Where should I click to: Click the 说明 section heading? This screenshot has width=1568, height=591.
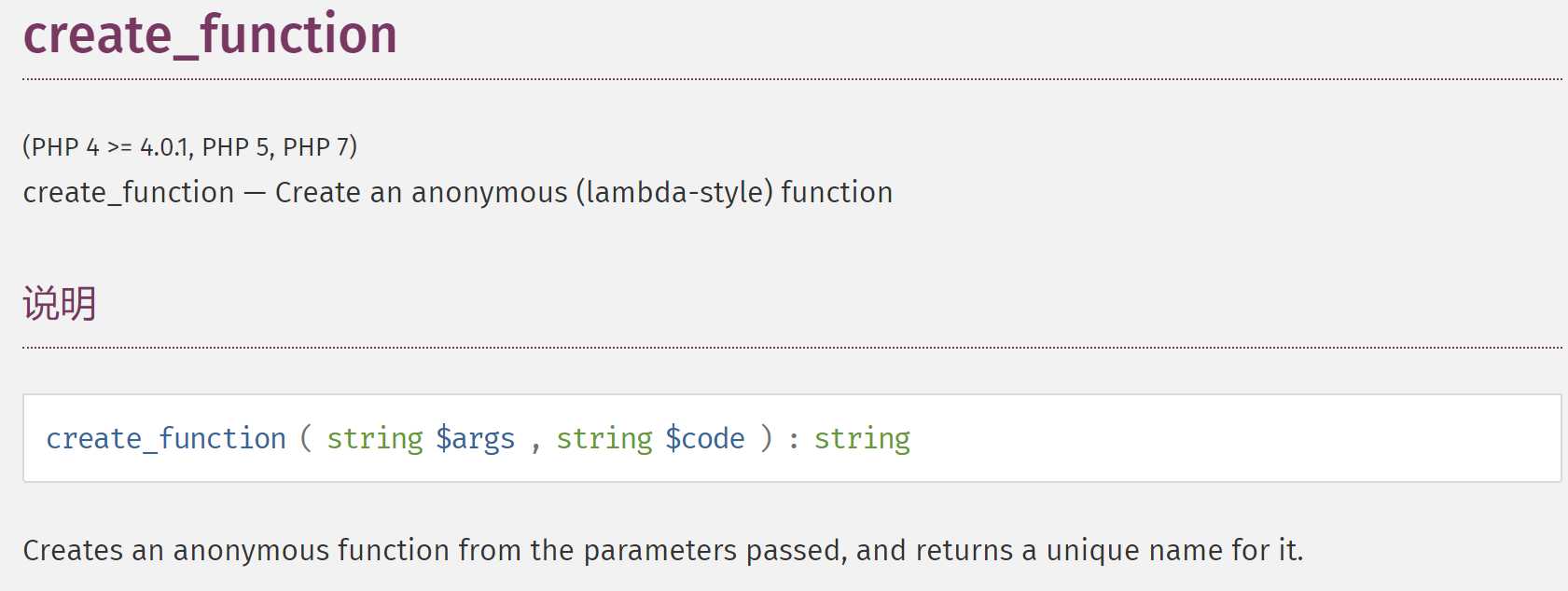[60, 304]
